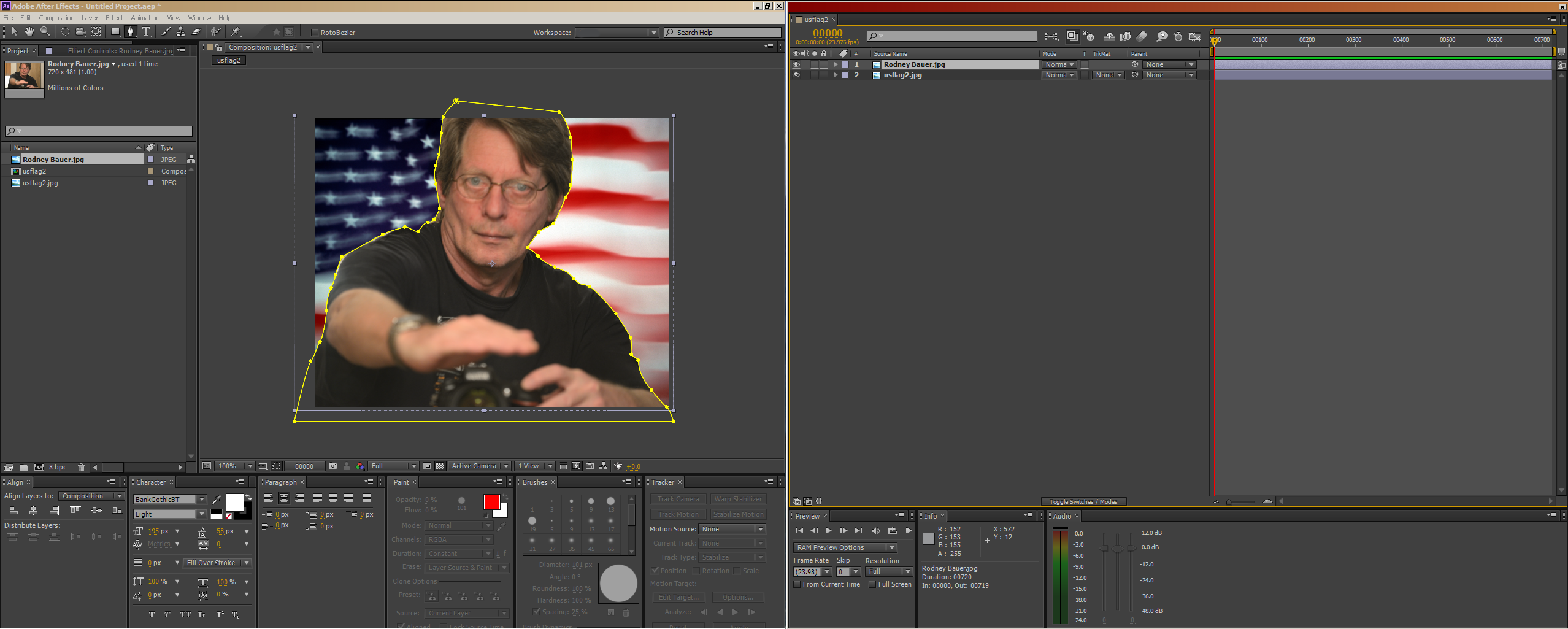Select the Zoom magnifier tool
This screenshot has width=1568, height=629.
45,31
